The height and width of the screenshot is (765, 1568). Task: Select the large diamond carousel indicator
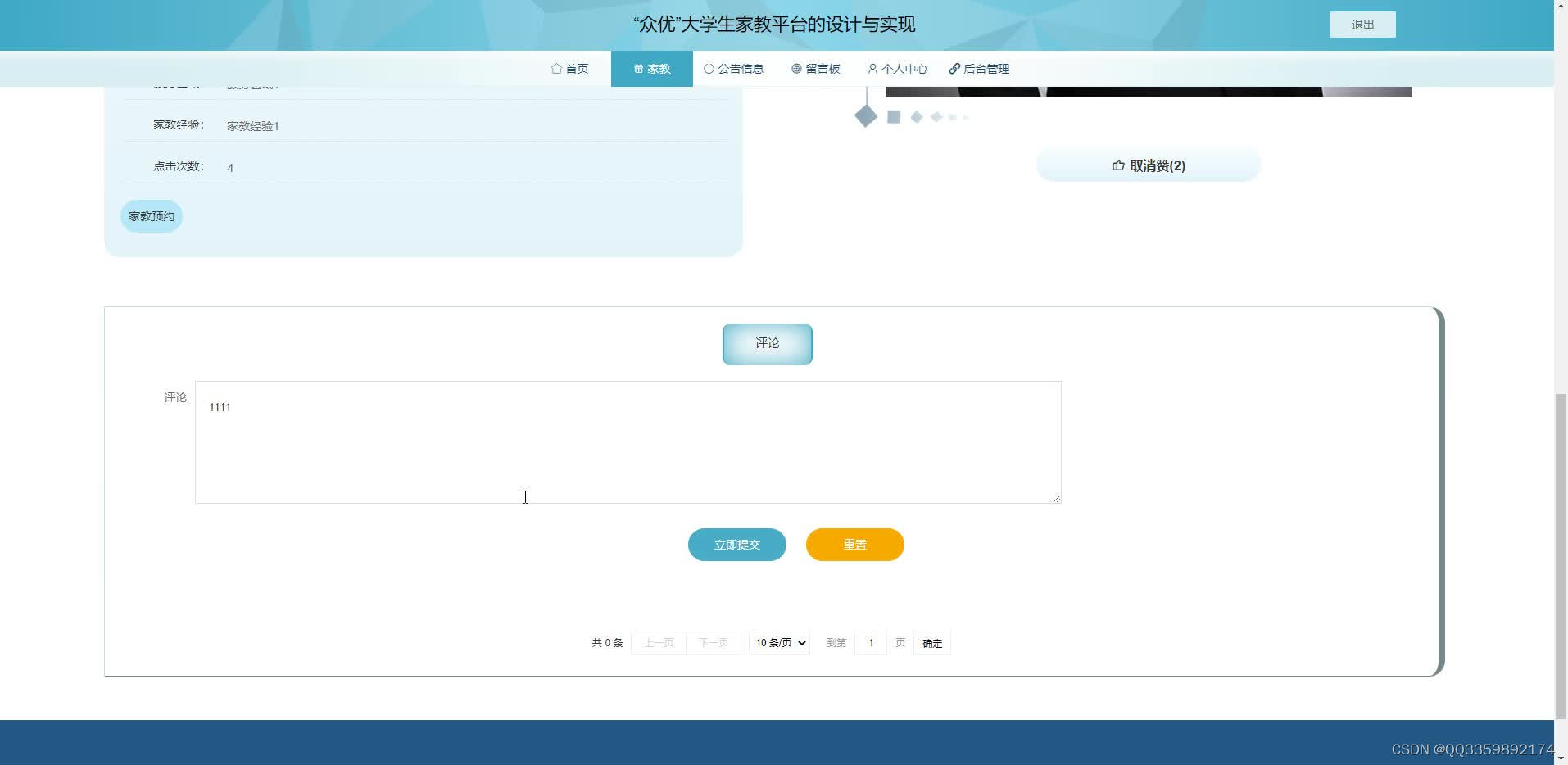pos(866,116)
